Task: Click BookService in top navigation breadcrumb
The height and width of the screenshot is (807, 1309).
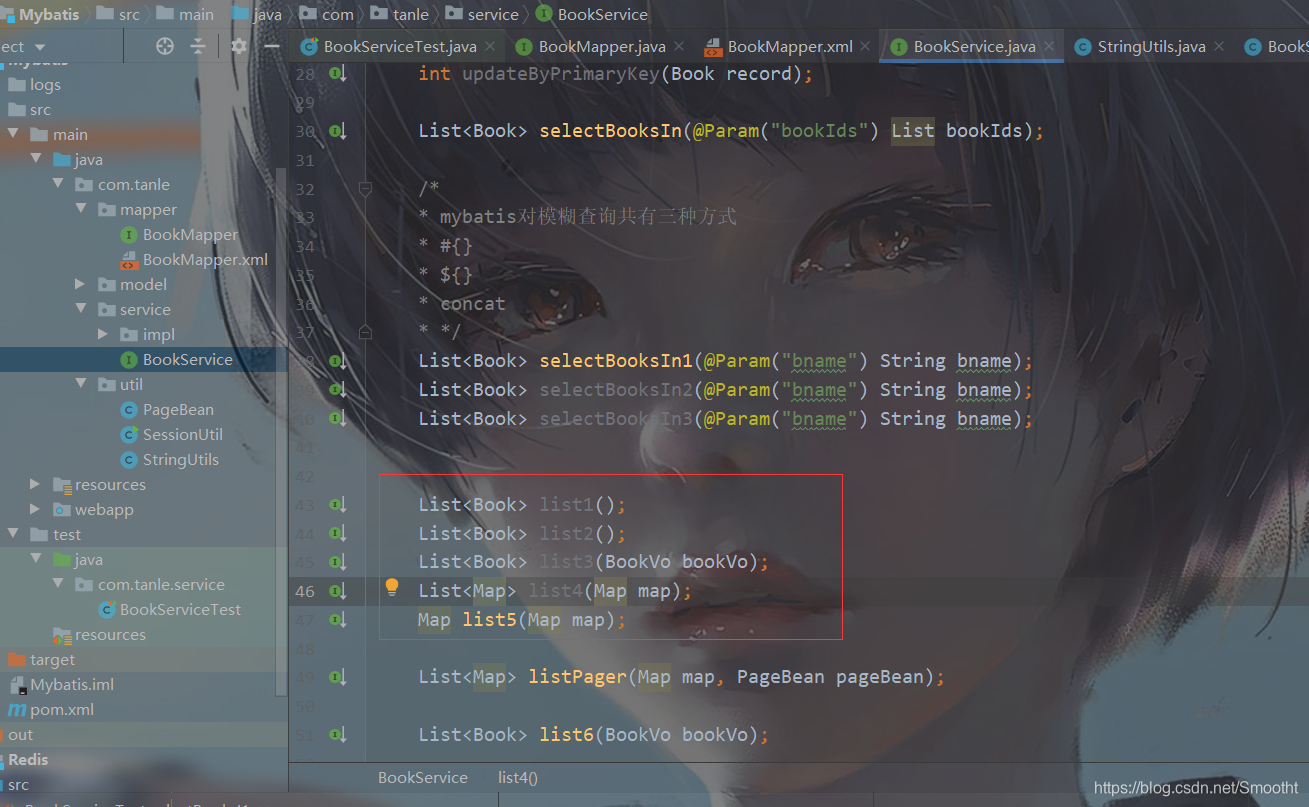Action: [x=603, y=14]
